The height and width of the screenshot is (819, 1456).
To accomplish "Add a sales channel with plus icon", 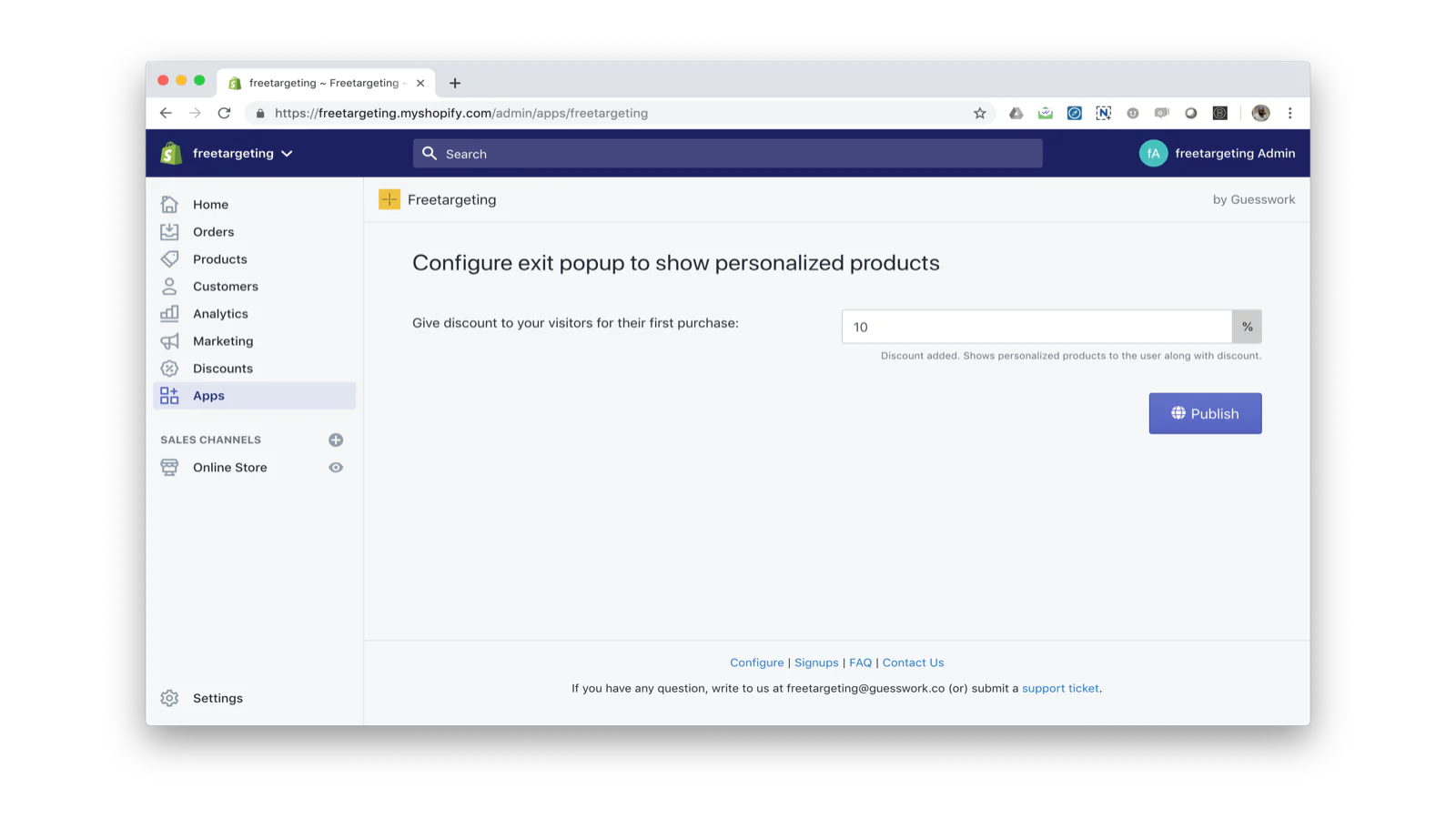I will point(336,440).
